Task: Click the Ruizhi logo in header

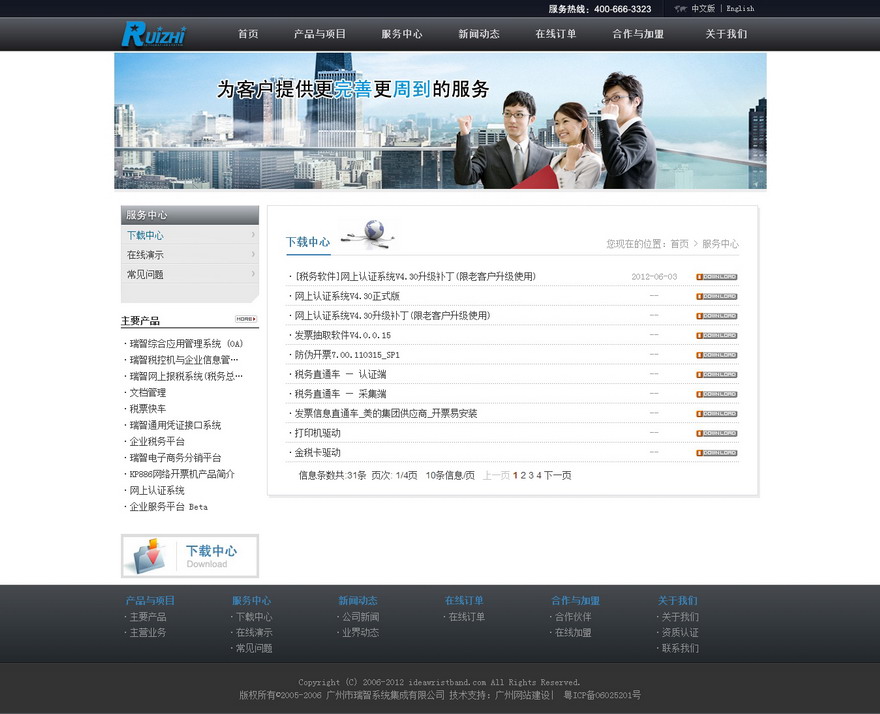Action: point(154,34)
